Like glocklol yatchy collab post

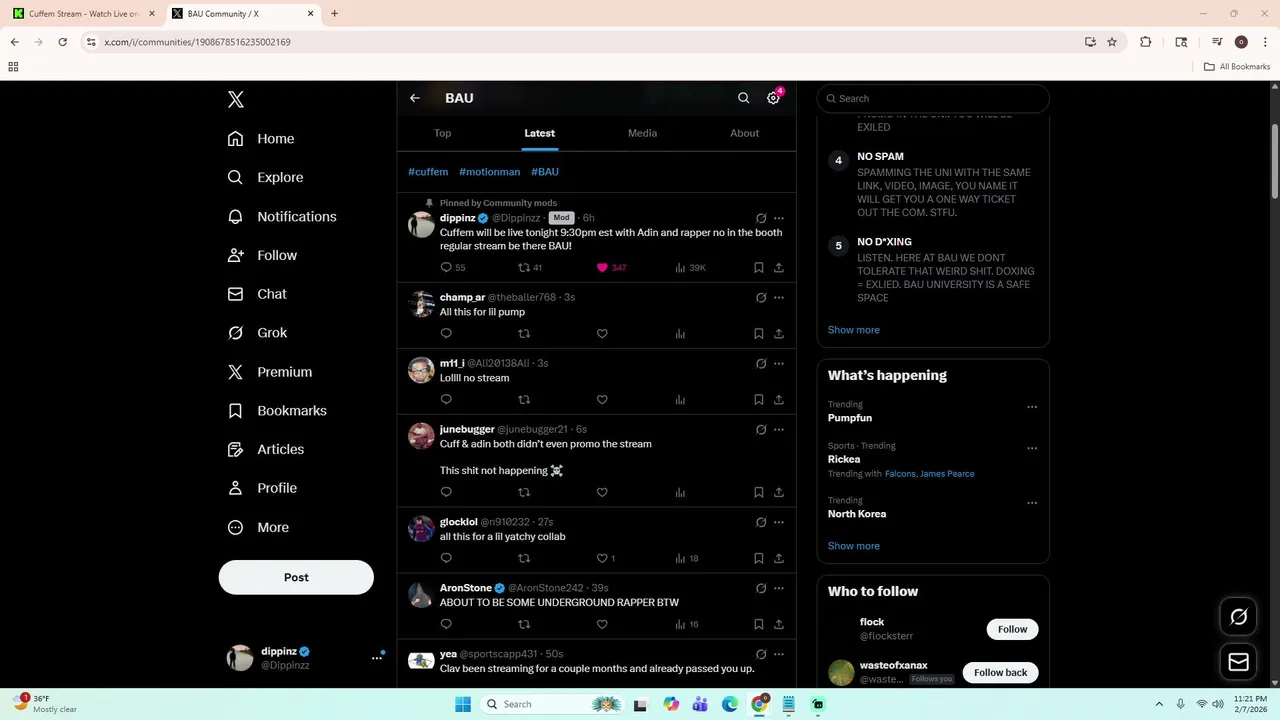[602, 558]
